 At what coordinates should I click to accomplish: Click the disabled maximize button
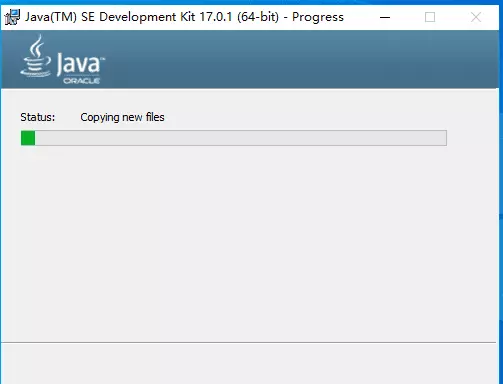[x=430, y=17]
